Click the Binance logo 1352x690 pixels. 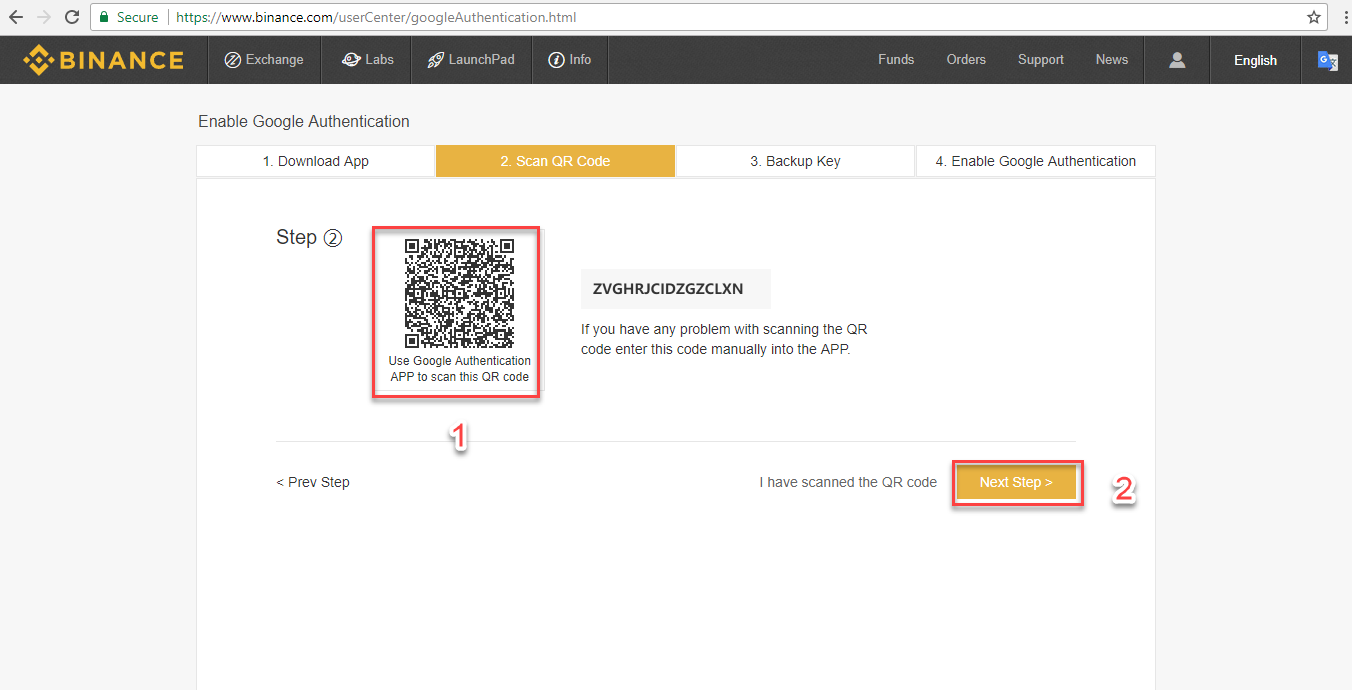[104, 60]
